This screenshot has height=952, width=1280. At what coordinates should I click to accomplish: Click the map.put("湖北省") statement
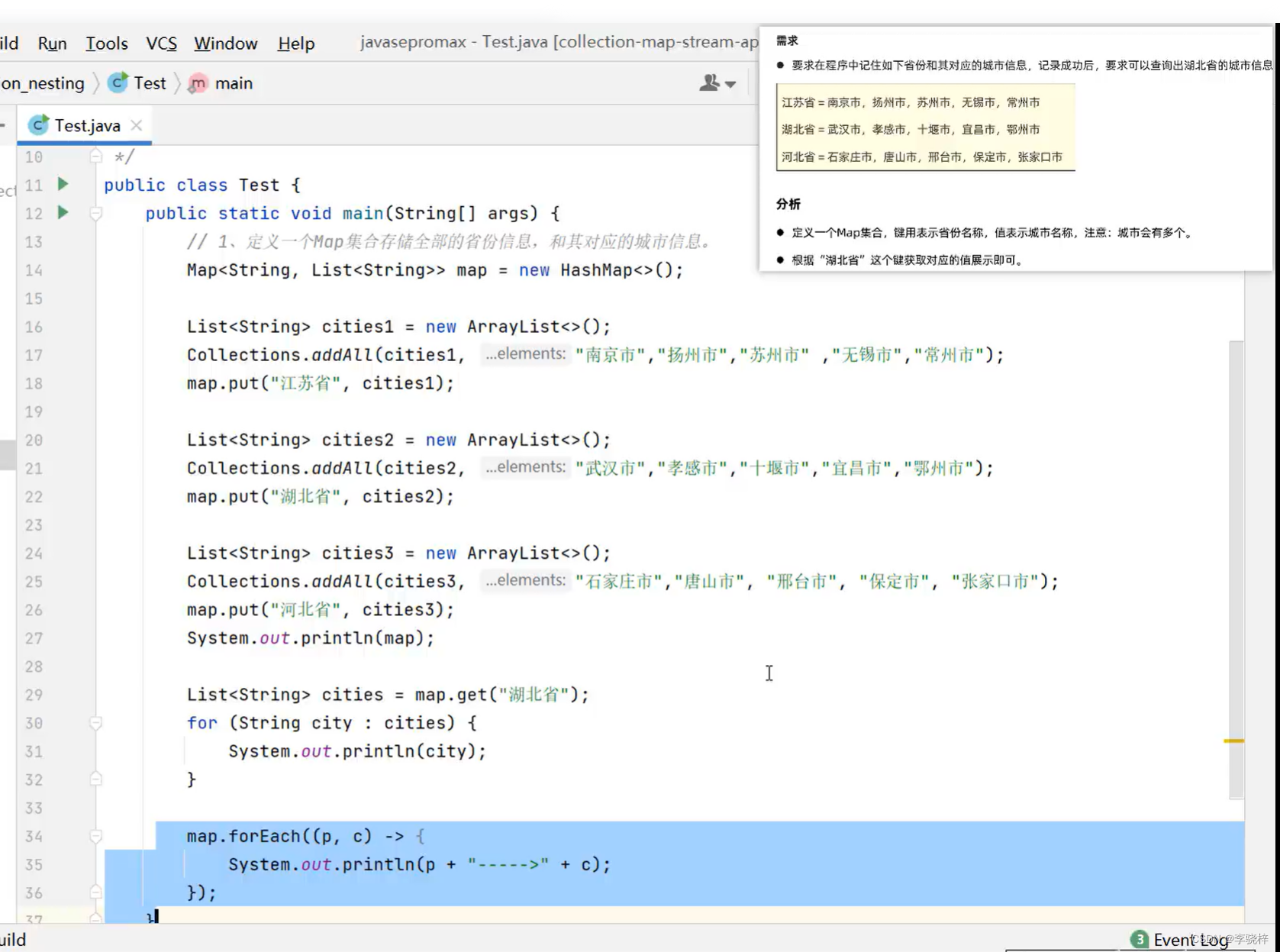tap(321, 496)
